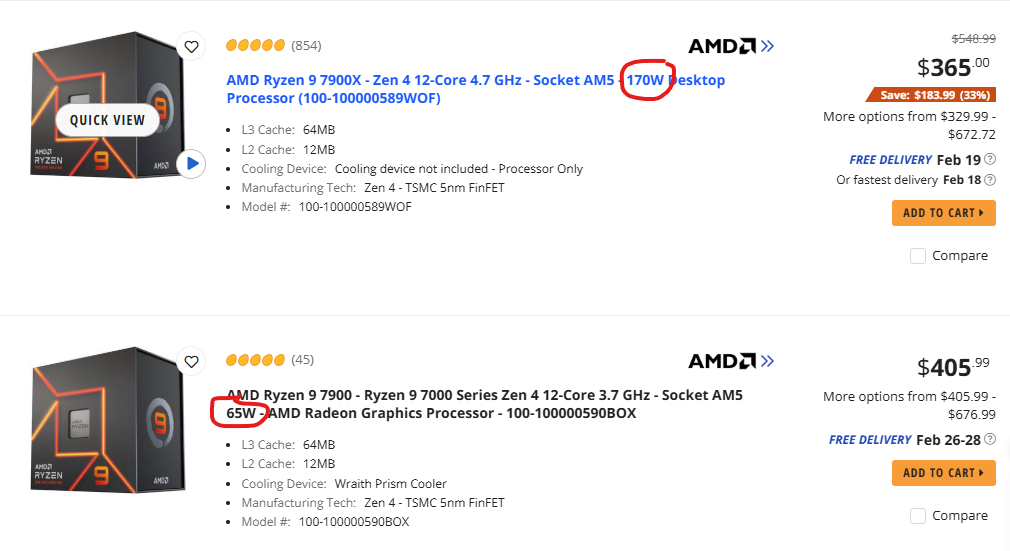Add Ryzen 9 7900X to cart
The height and width of the screenshot is (551, 1010).
(x=944, y=213)
